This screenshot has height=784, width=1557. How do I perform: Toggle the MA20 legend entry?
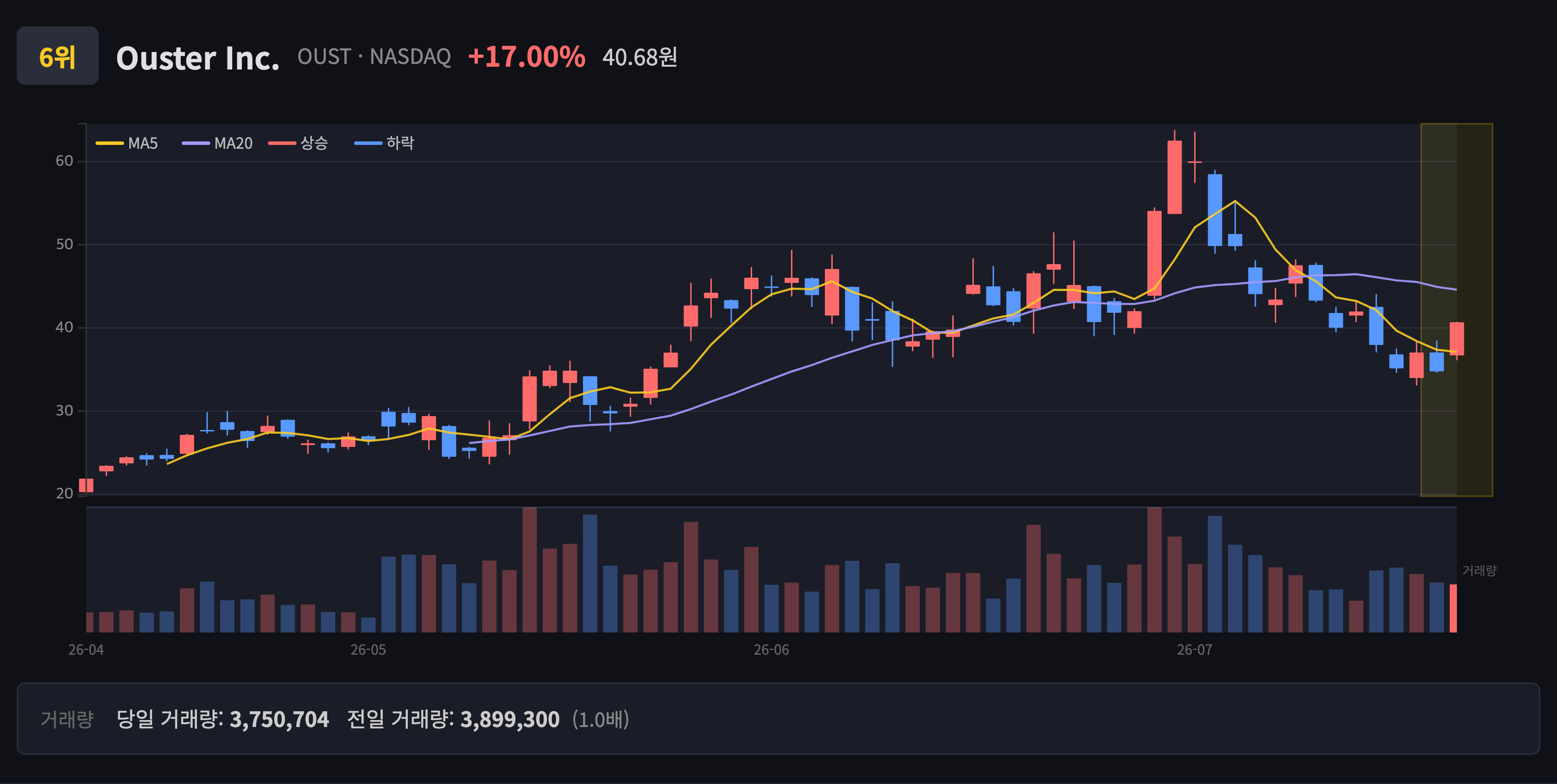(217, 143)
